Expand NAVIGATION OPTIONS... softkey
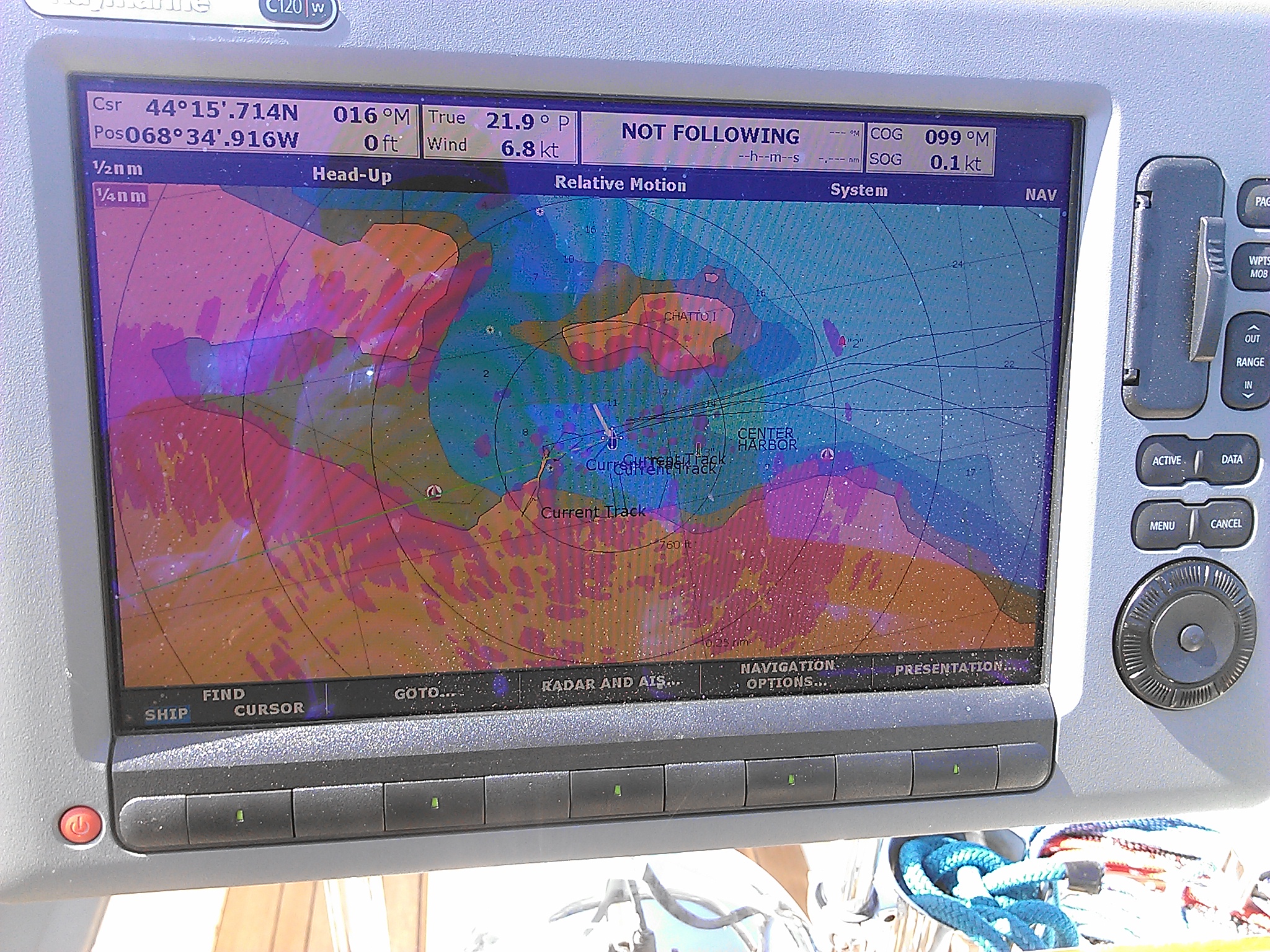This screenshot has width=1270, height=952. click(x=788, y=674)
